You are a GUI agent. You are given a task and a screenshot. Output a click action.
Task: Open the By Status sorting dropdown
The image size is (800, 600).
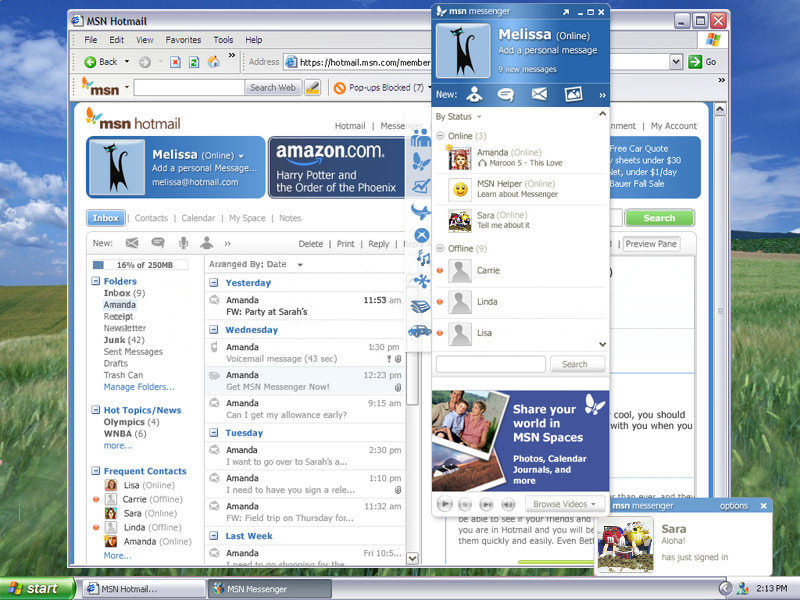(x=458, y=117)
